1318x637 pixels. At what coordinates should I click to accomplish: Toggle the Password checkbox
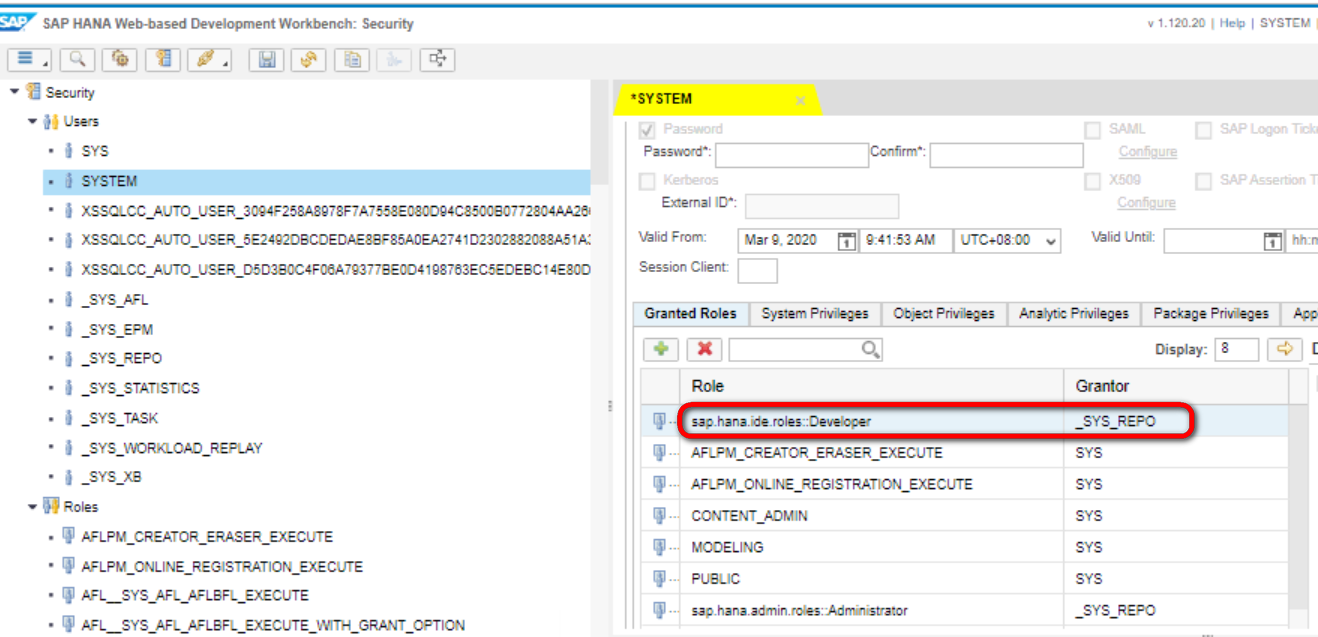tap(647, 129)
